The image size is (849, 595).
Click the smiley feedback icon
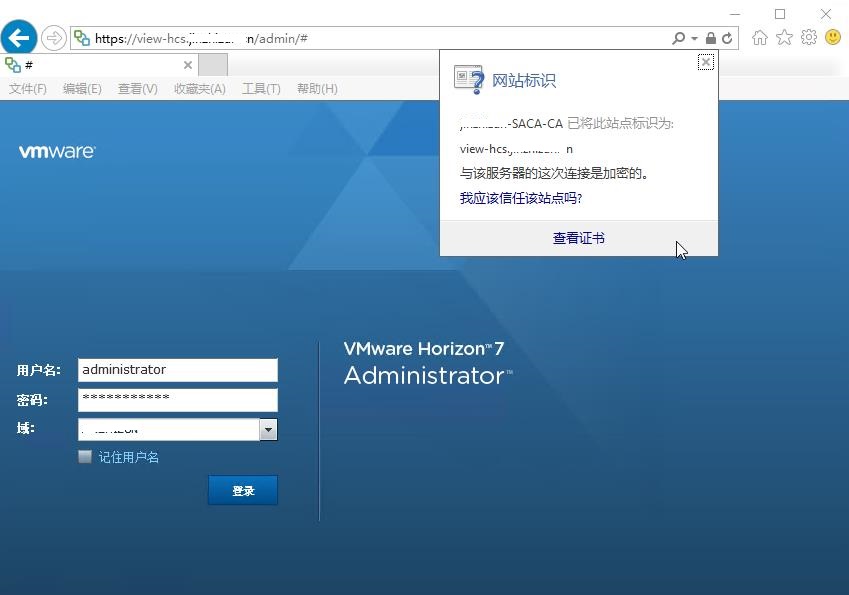[x=832, y=37]
